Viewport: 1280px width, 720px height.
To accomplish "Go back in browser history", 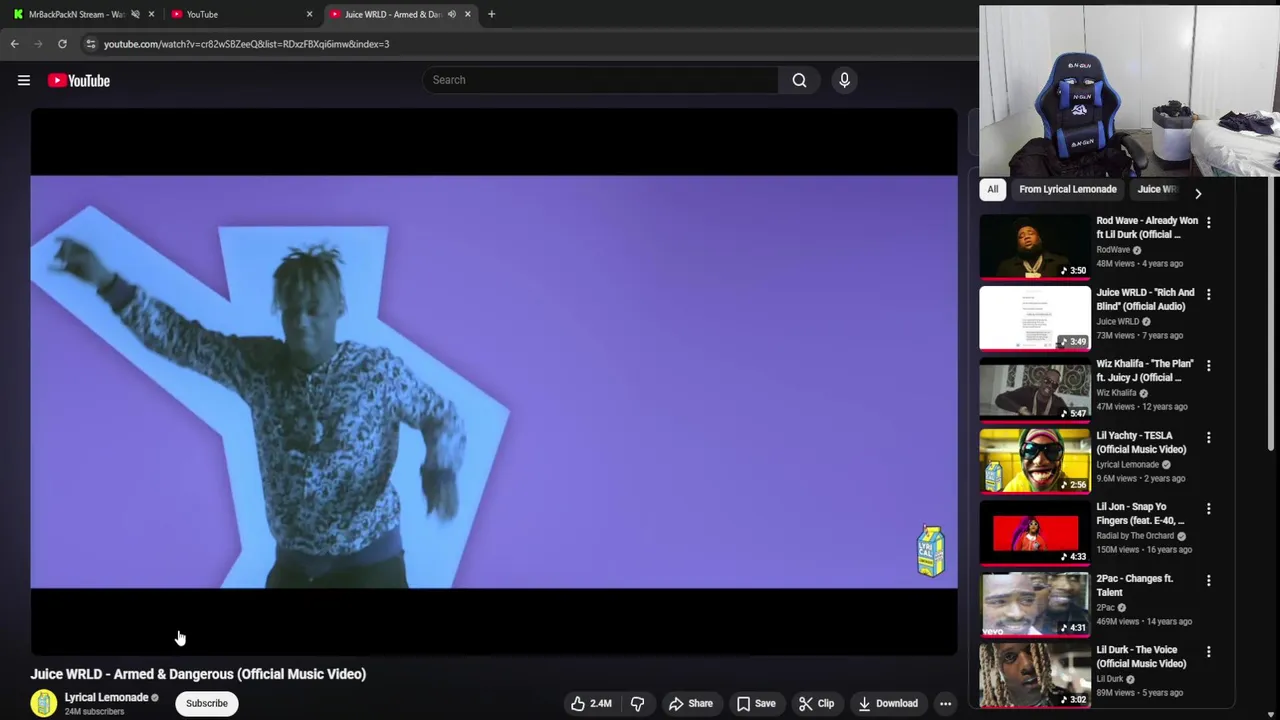I will click(14, 44).
